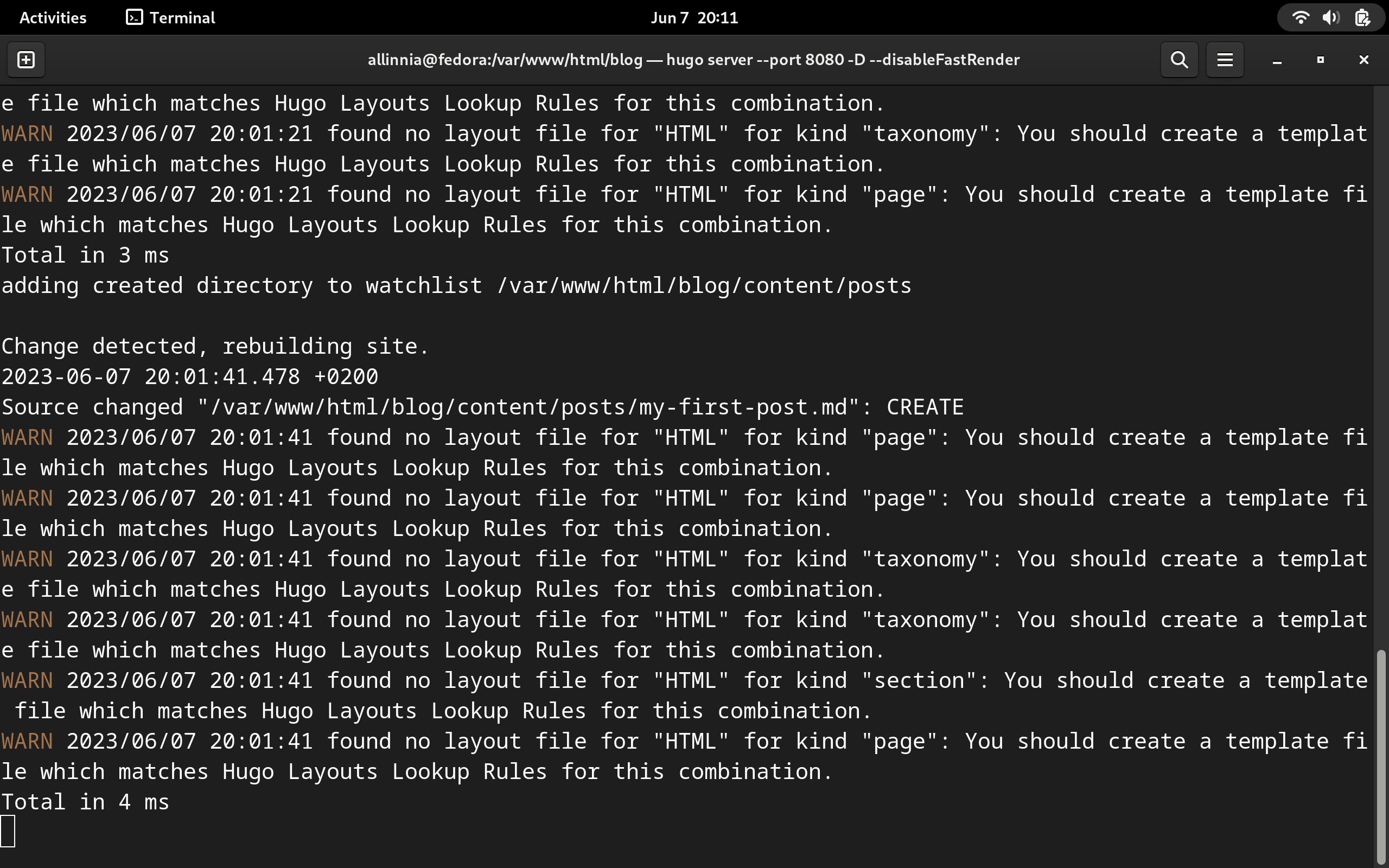Open a new terminal tab
The height and width of the screenshot is (868, 1389).
tap(27, 60)
